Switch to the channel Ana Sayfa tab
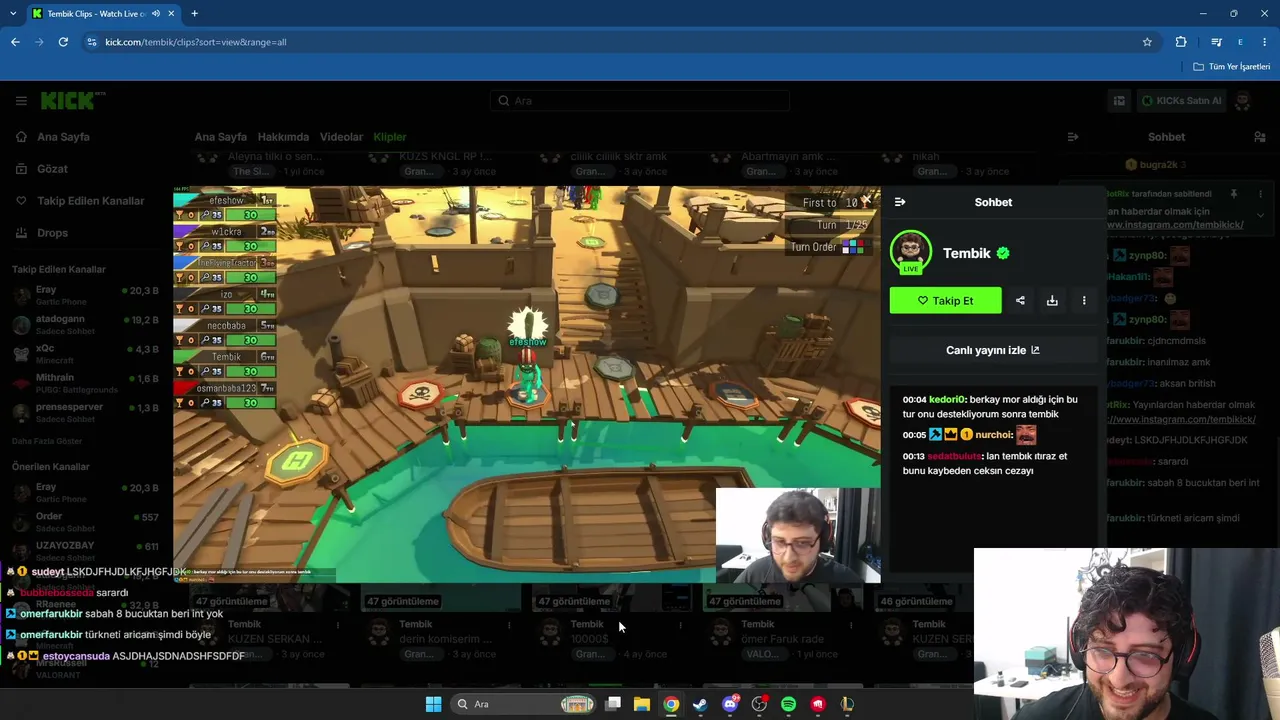This screenshot has height=720, width=1280. 220,137
